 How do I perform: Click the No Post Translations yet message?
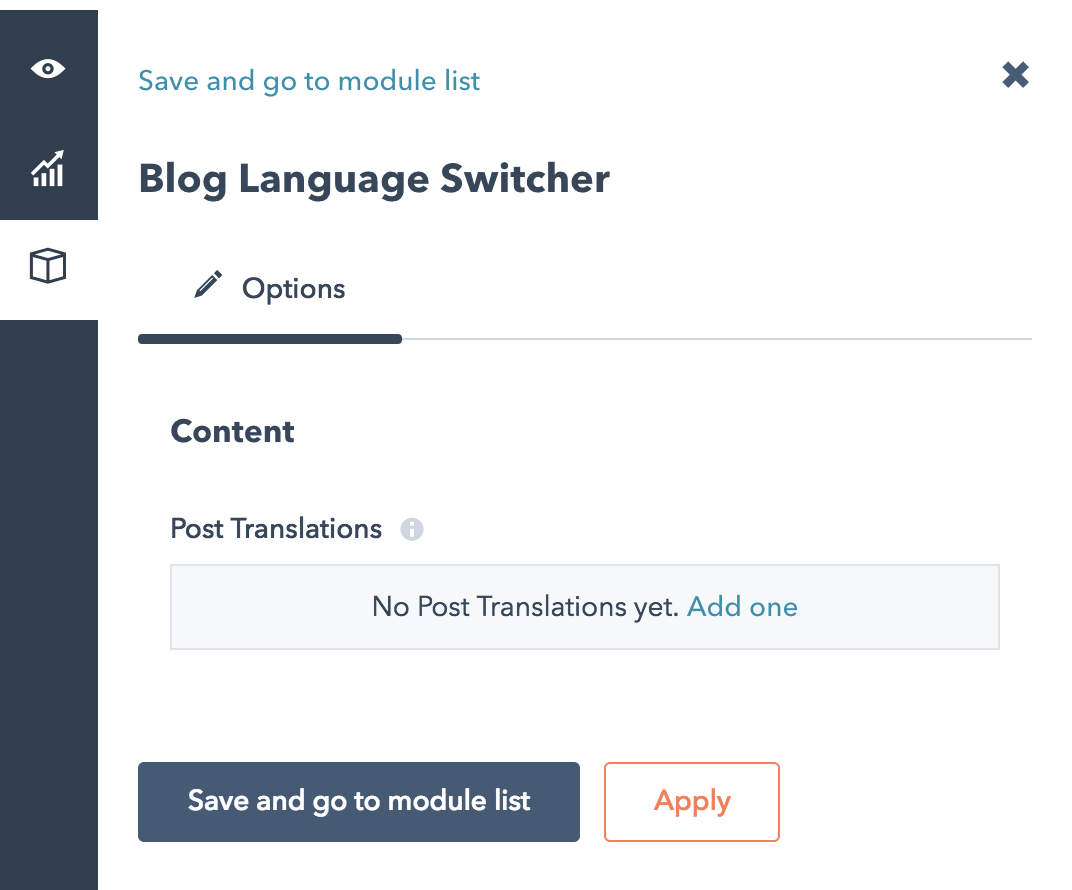click(x=525, y=606)
